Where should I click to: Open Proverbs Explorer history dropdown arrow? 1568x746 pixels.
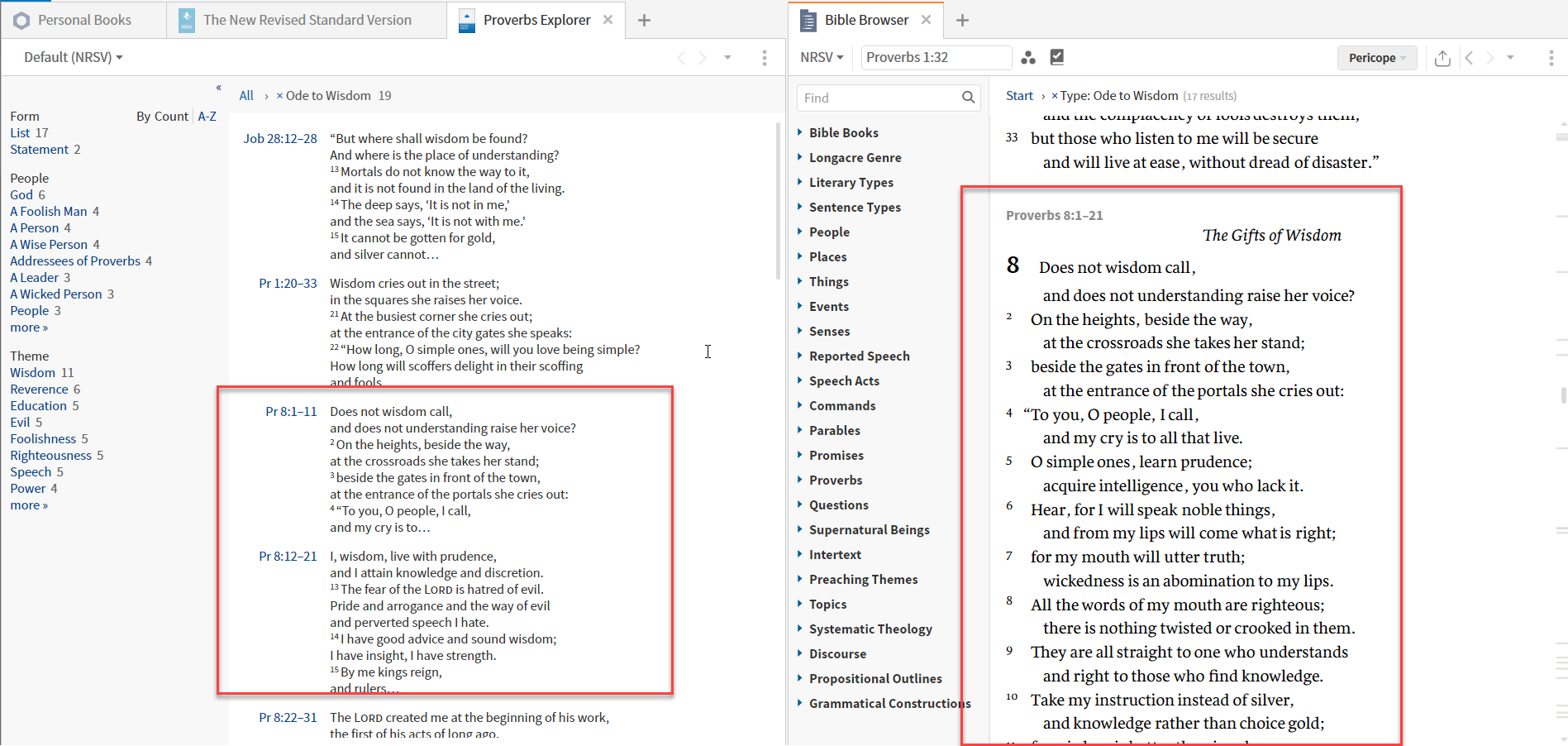tap(727, 57)
